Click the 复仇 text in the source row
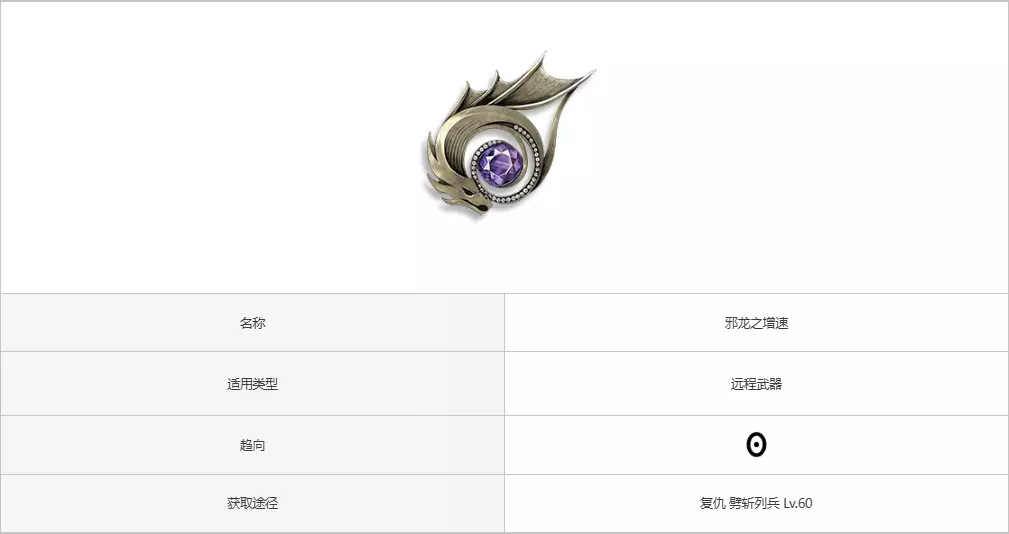Viewport: 1009px width, 534px height. (x=712, y=503)
